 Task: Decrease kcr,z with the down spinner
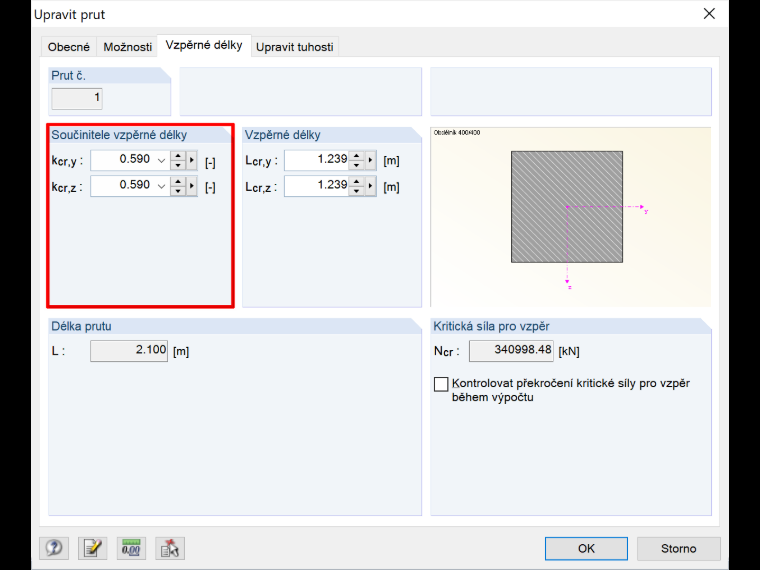[178, 191]
